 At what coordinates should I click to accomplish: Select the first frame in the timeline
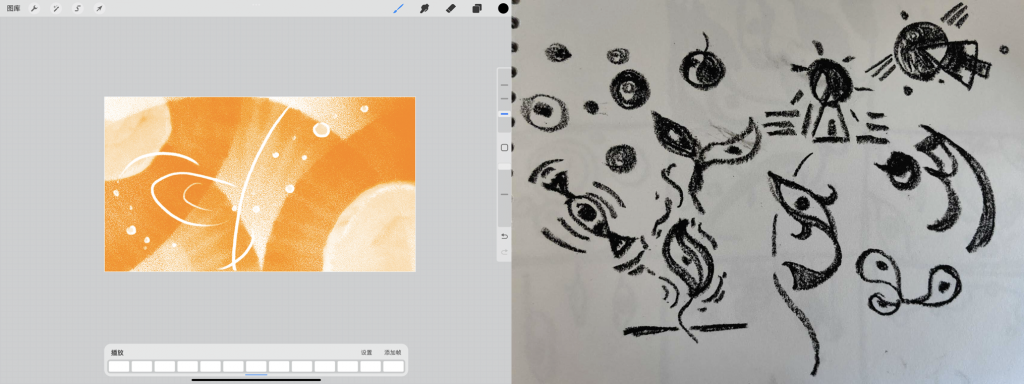coord(119,366)
